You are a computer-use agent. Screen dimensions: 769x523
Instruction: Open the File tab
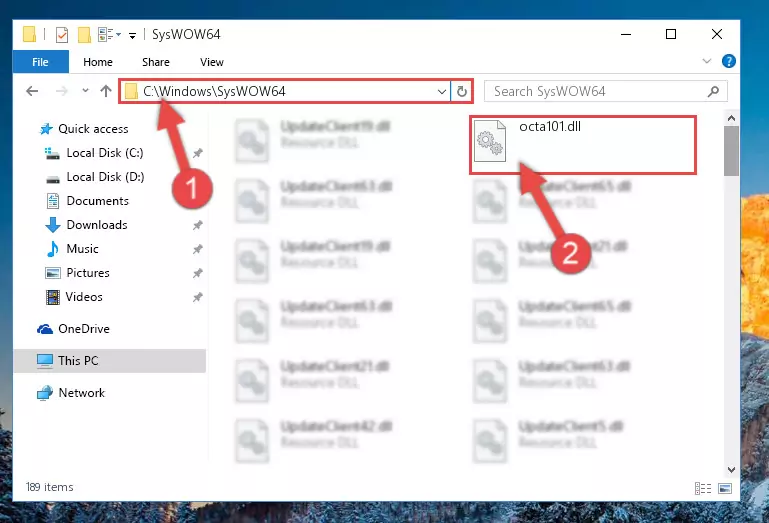[40, 62]
